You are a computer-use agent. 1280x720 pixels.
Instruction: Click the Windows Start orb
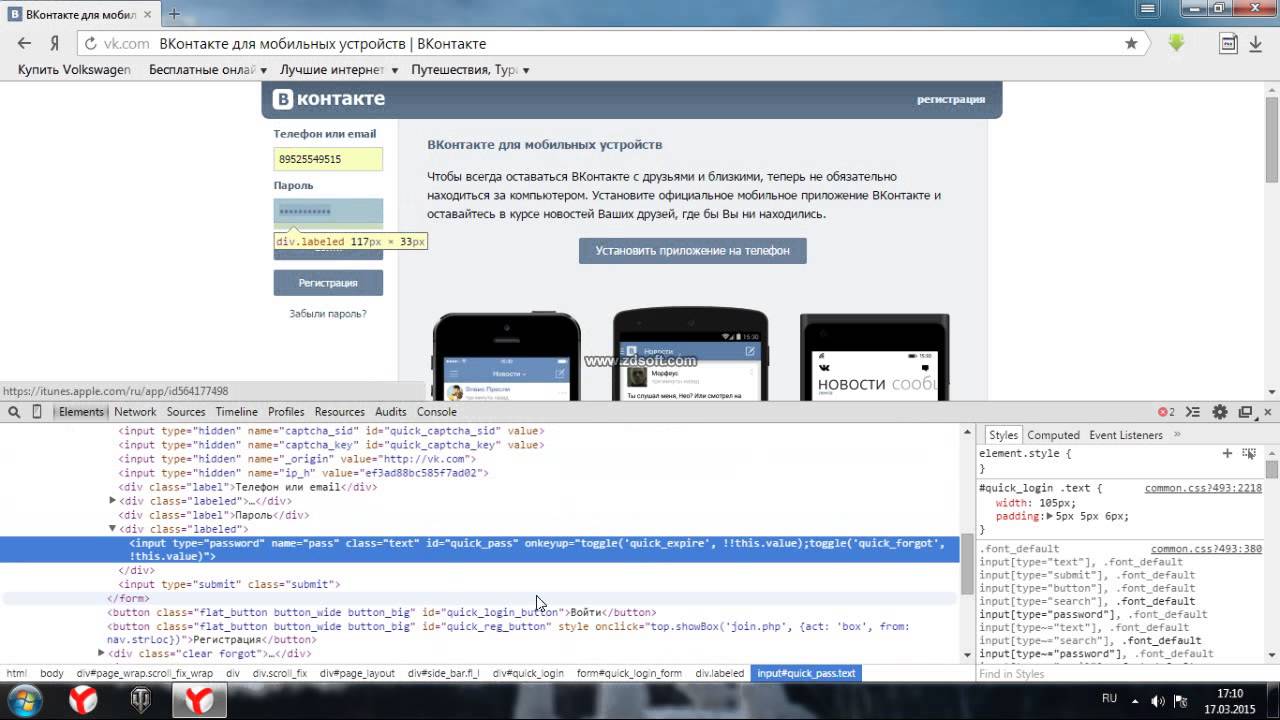23,699
